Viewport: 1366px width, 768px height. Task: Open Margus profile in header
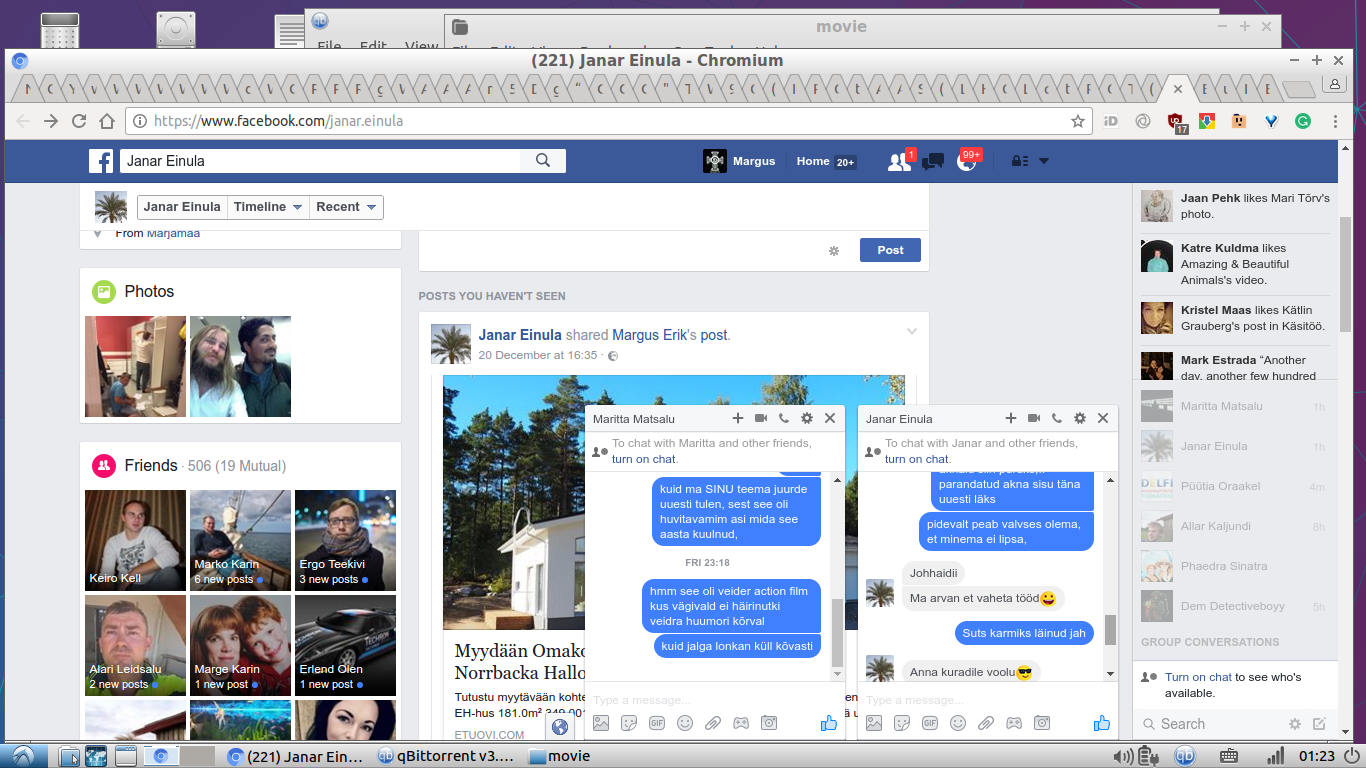739,161
